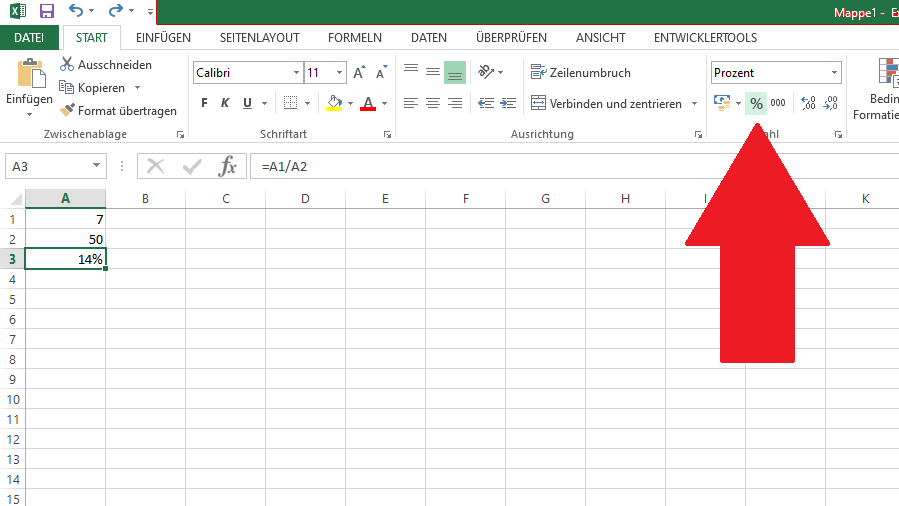Click the thousands separator 000 icon
This screenshot has width=899, height=506.
click(x=778, y=103)
